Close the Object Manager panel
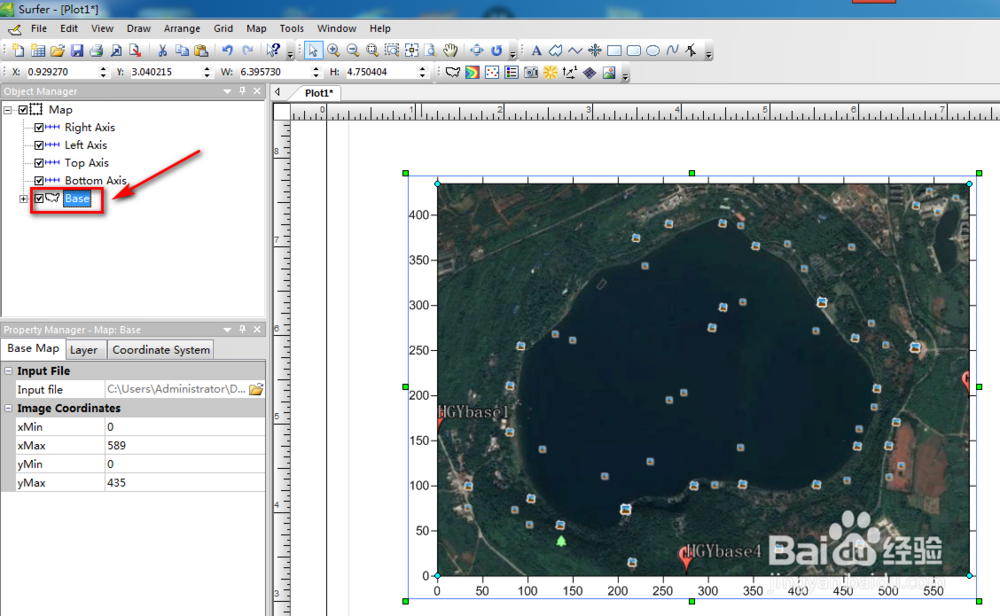1000x616 pixels. [257, 91]
